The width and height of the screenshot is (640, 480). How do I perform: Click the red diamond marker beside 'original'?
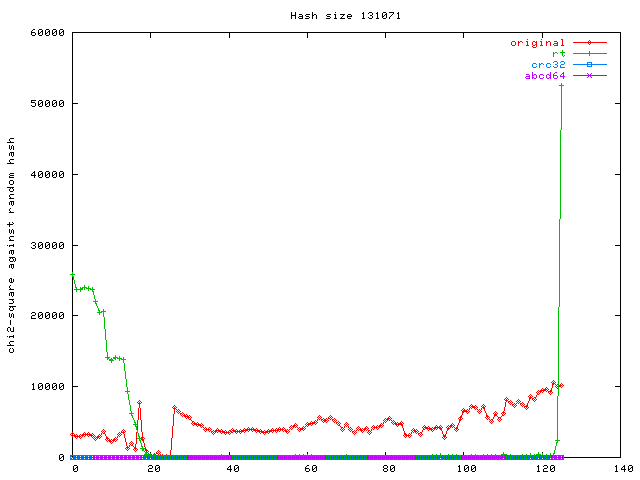pos(589,42)
